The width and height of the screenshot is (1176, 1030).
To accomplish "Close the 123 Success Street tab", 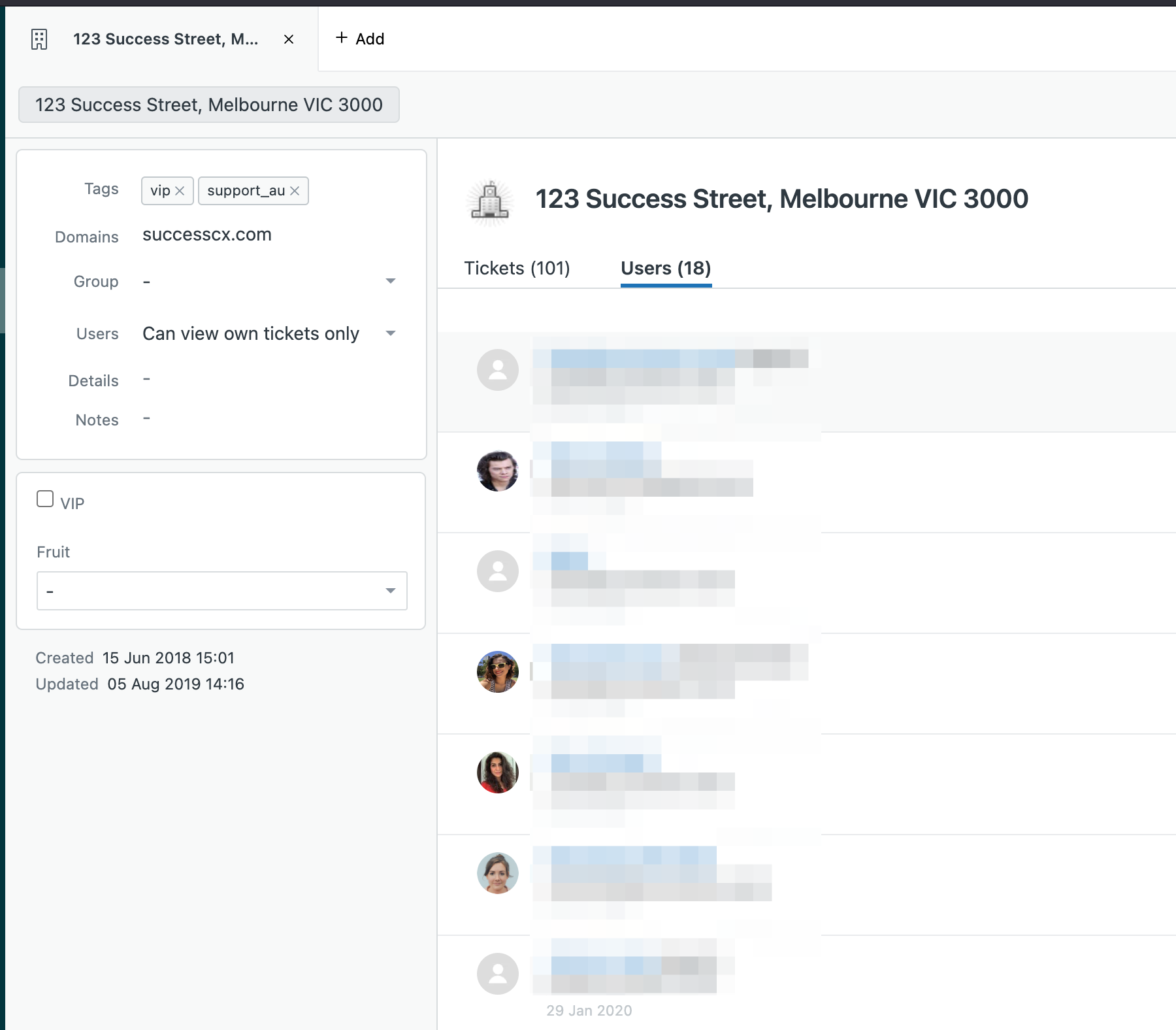I will (288, 39).
